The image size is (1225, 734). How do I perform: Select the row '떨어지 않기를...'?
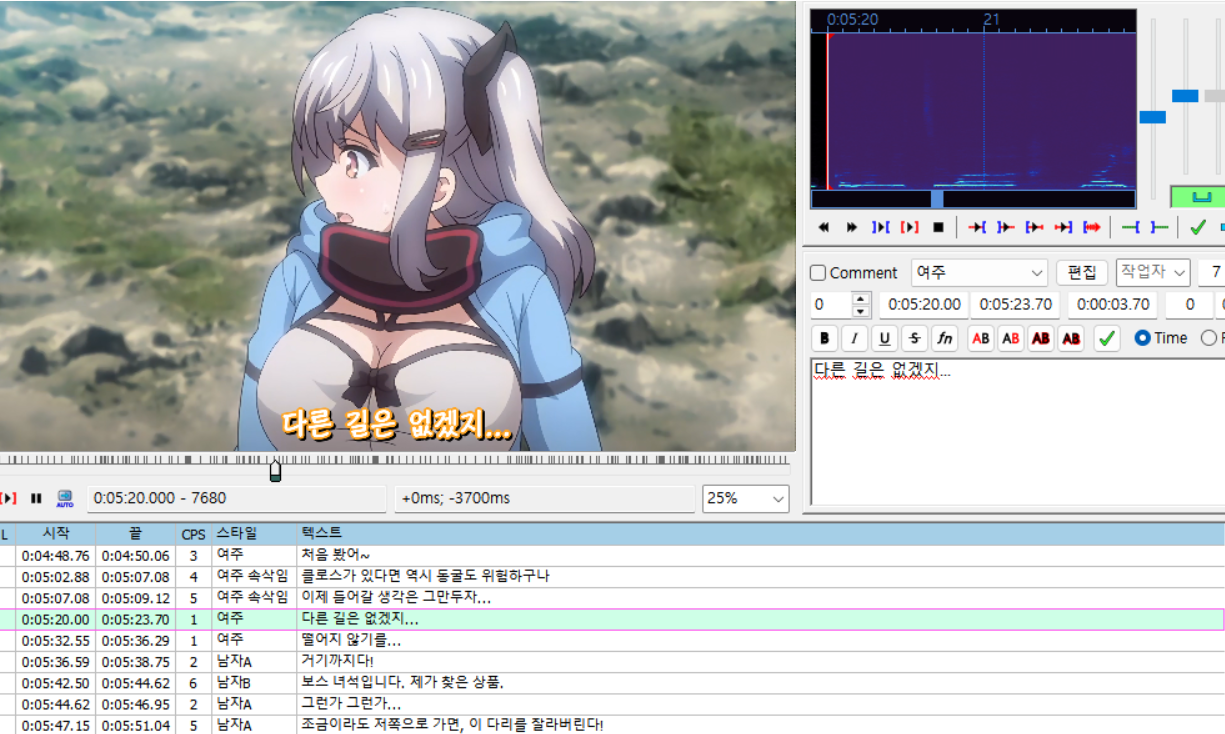pos(612,640)
